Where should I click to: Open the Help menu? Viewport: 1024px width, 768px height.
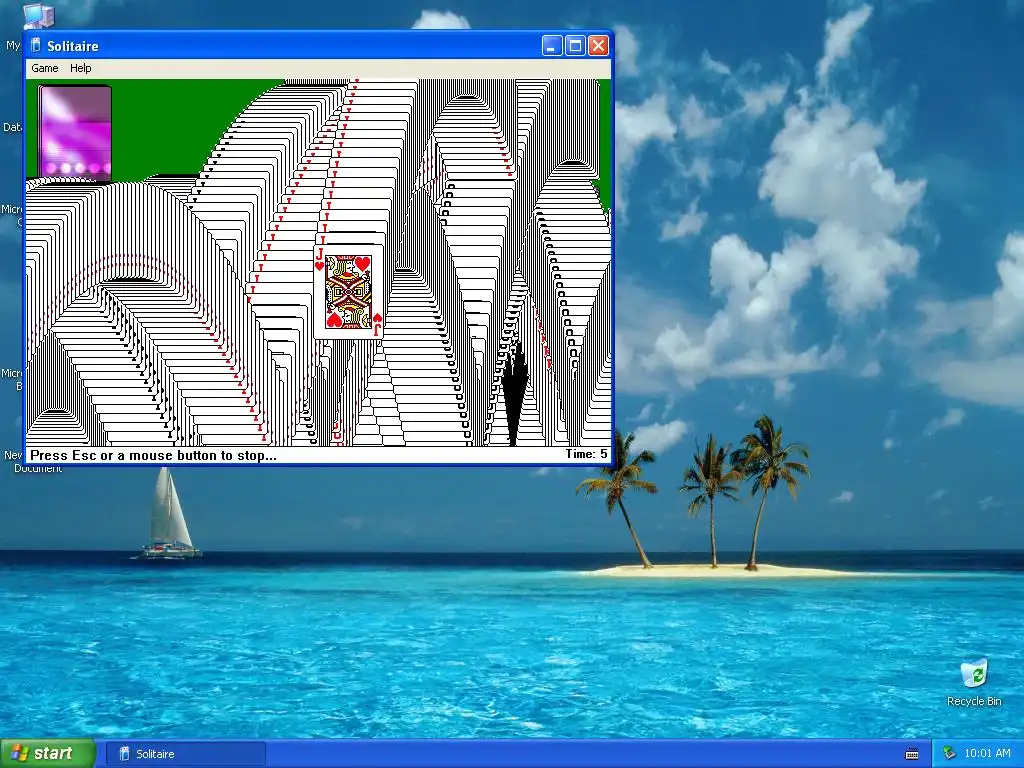pos(80,68)
